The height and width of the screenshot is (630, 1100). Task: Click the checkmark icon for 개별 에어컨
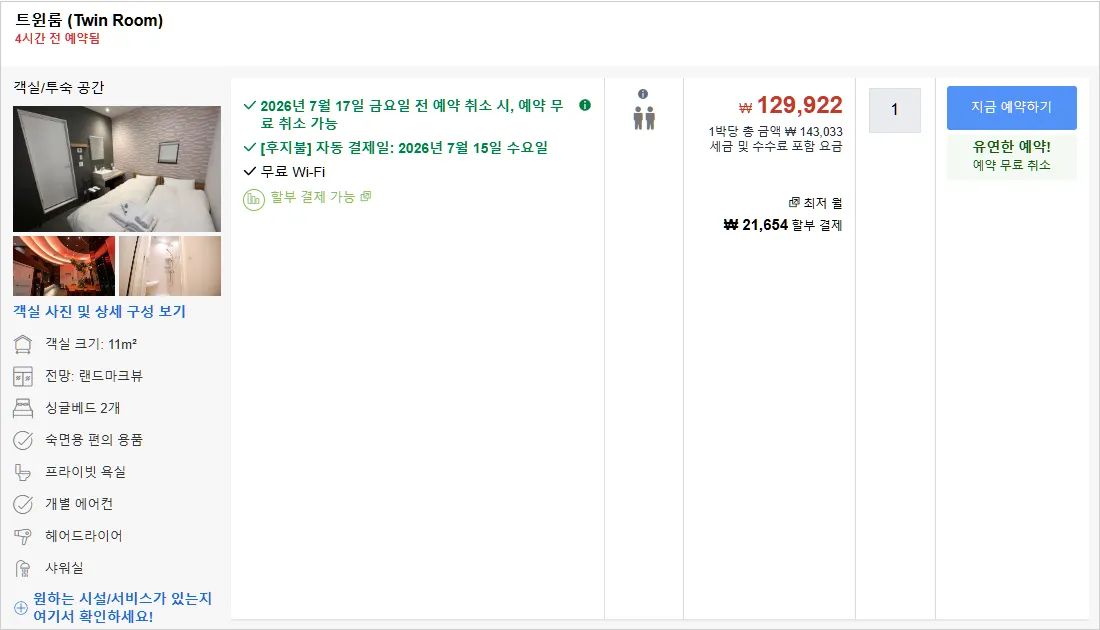click(23, 504)
